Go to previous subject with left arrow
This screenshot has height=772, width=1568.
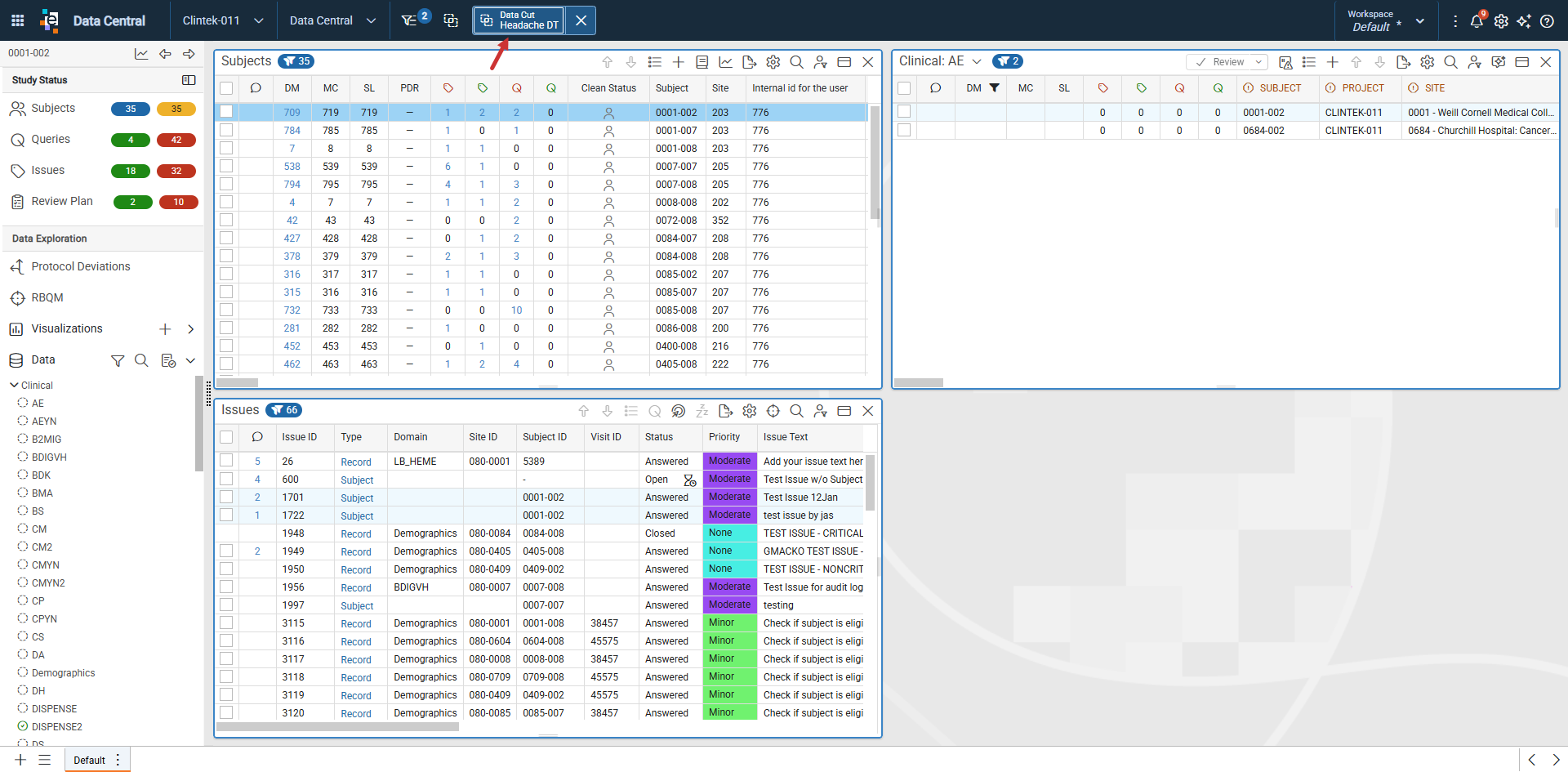[166, 54]
